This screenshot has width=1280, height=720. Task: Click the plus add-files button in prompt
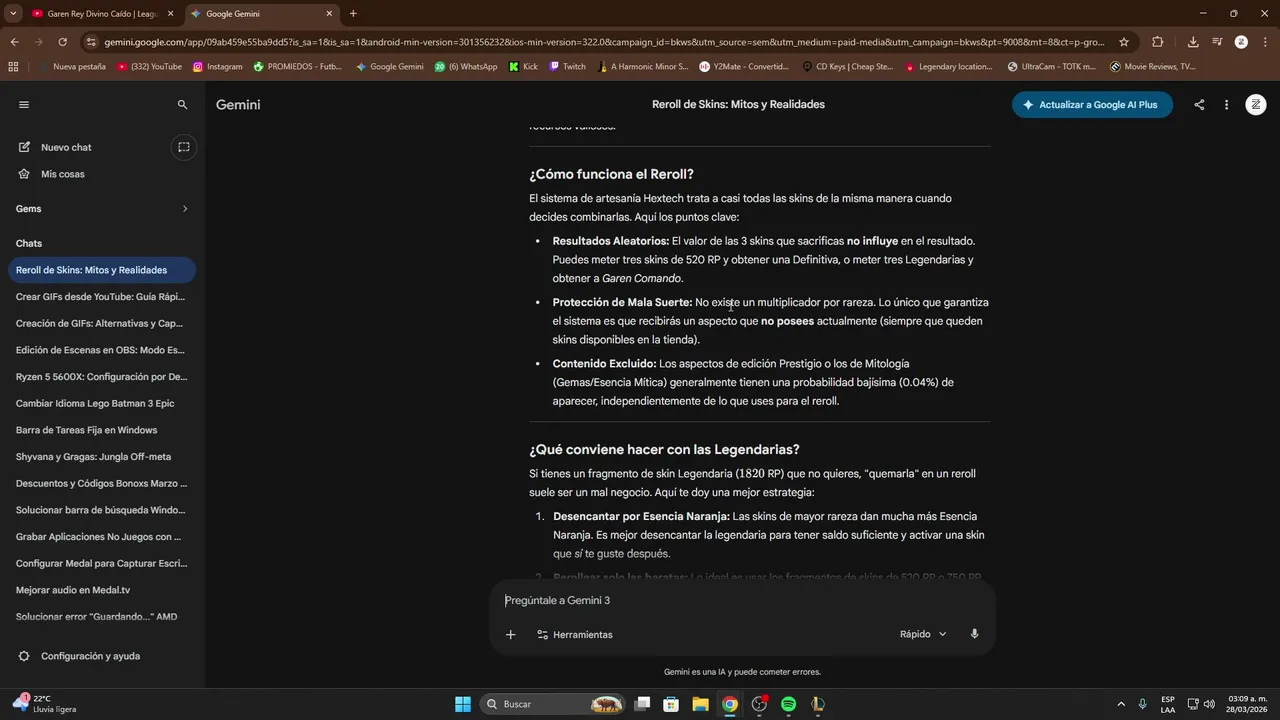[x=510, y=634]
